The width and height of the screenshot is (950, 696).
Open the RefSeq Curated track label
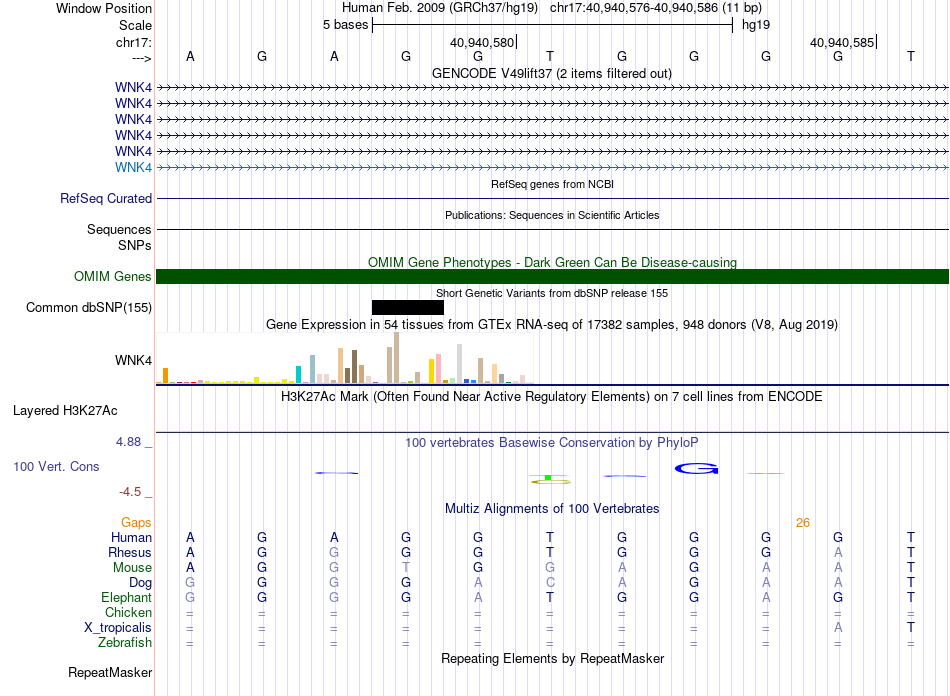[x=106, y=198]
